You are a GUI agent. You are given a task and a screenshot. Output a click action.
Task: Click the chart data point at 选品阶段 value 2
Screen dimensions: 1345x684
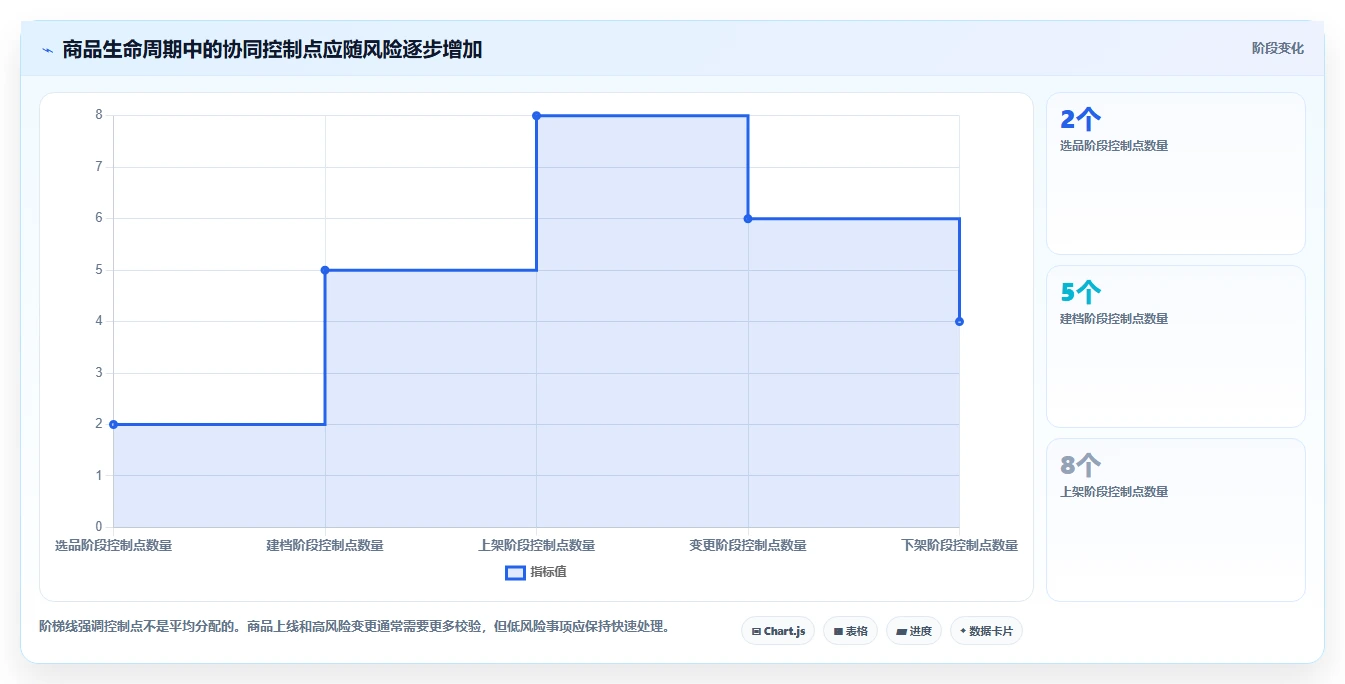(x=113, y=424)
